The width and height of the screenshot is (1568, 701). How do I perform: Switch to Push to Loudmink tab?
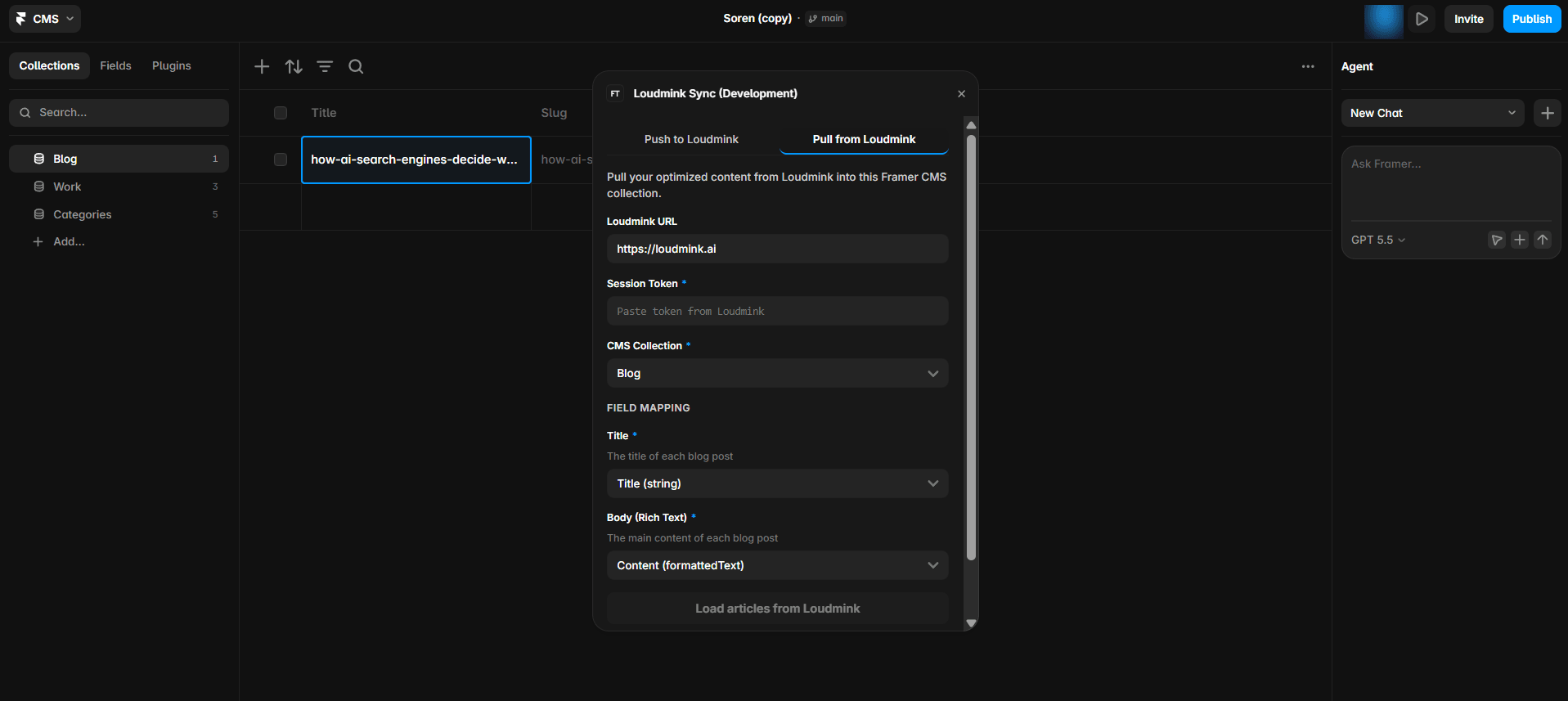[x=691, y=139]
